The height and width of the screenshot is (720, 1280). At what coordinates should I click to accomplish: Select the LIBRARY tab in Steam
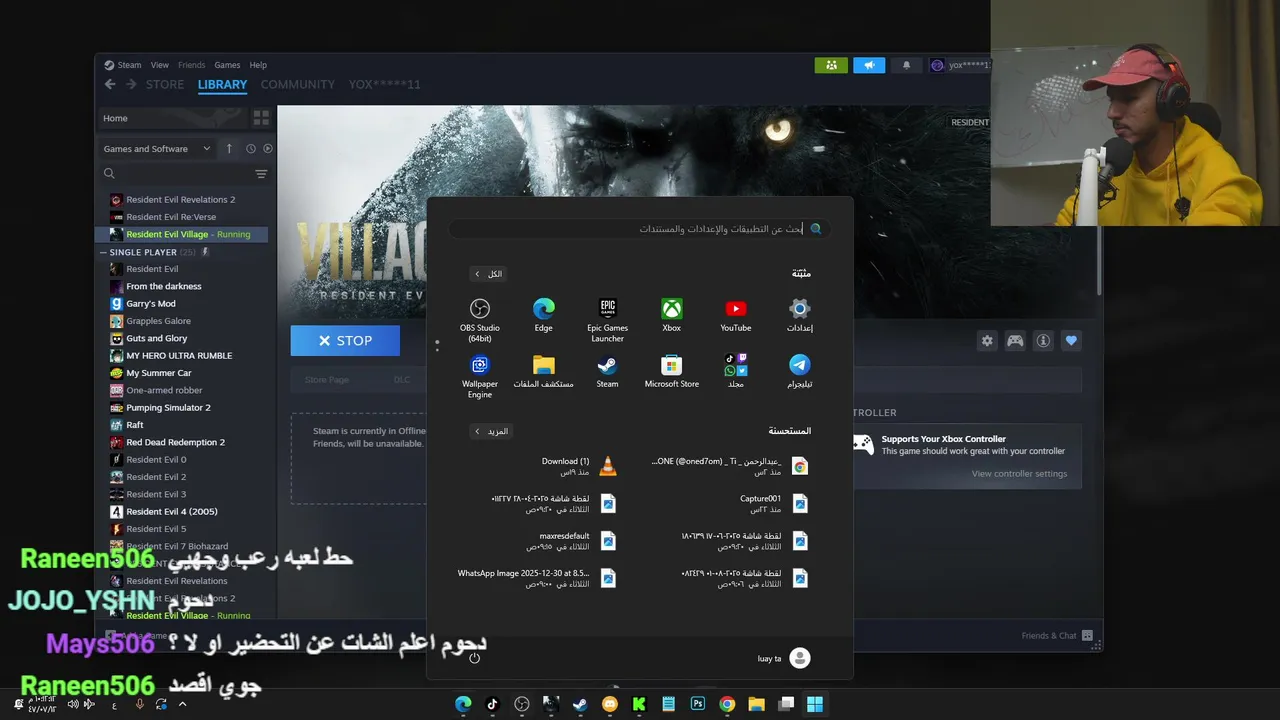click(x=222, y=84)
